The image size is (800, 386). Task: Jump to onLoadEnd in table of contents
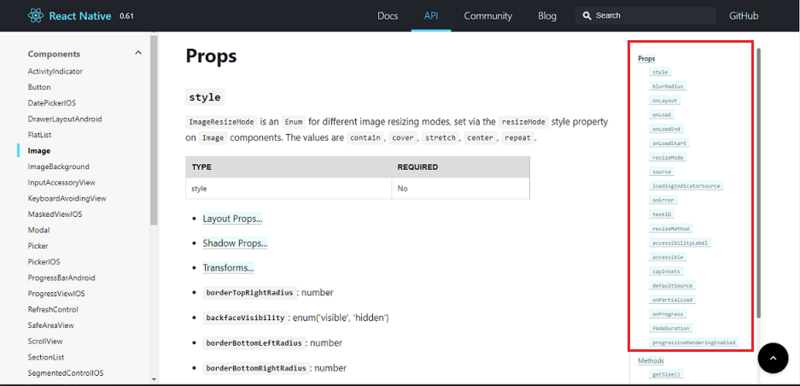[666, 129]
